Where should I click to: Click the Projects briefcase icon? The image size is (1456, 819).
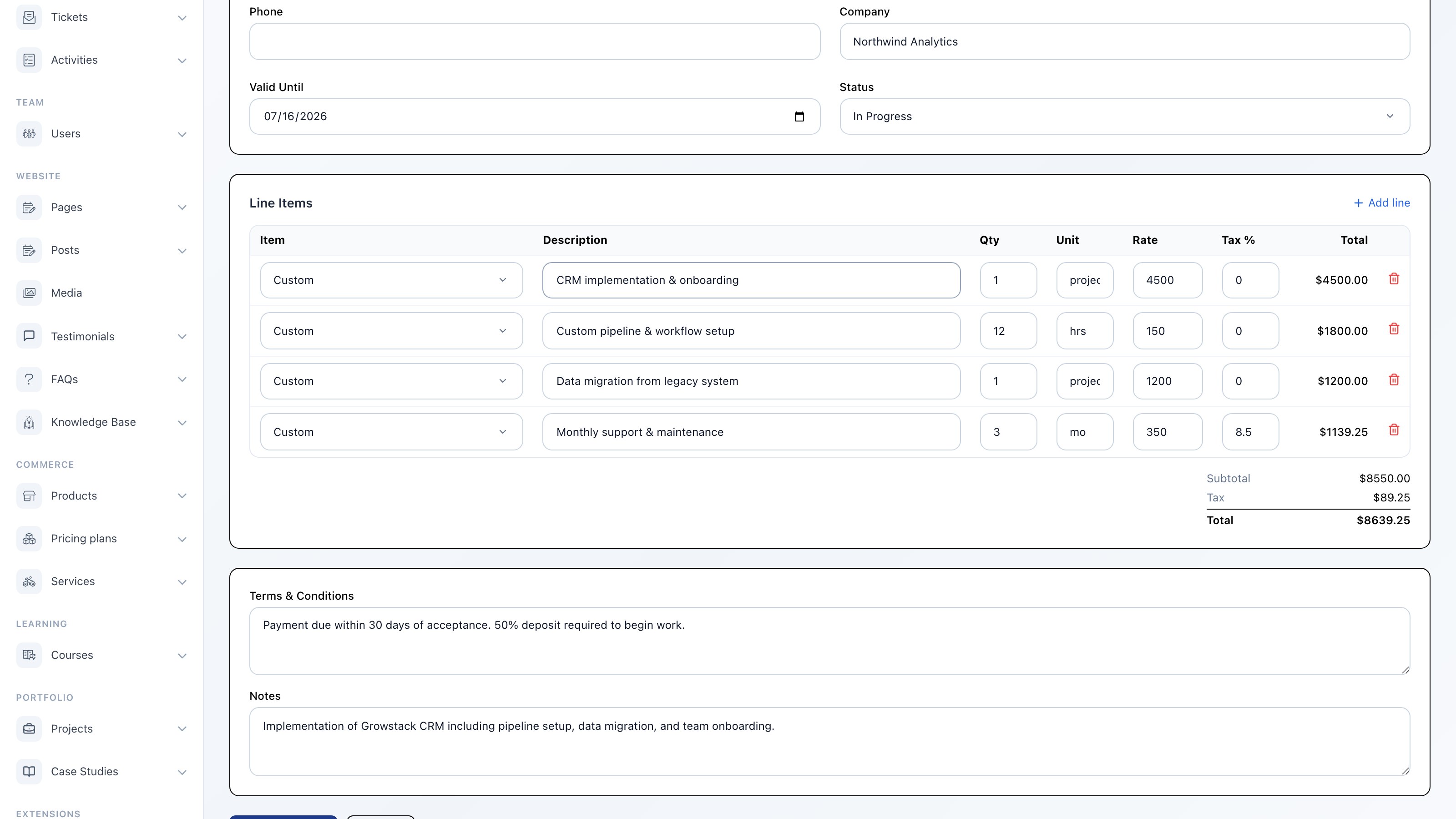click(29, 728)
